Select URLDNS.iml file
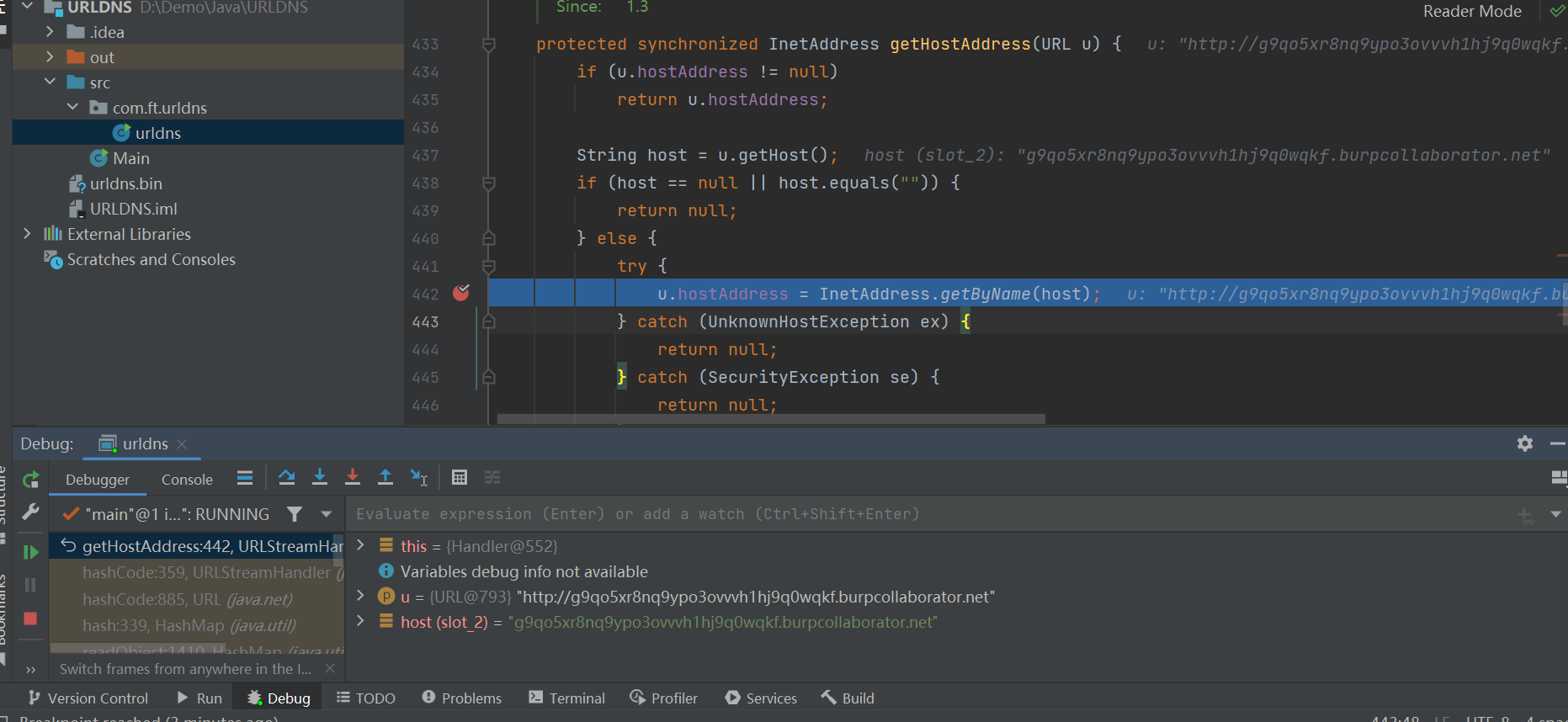The height and width of the screenshot is (722, 1568). click(x=133, y=209)
